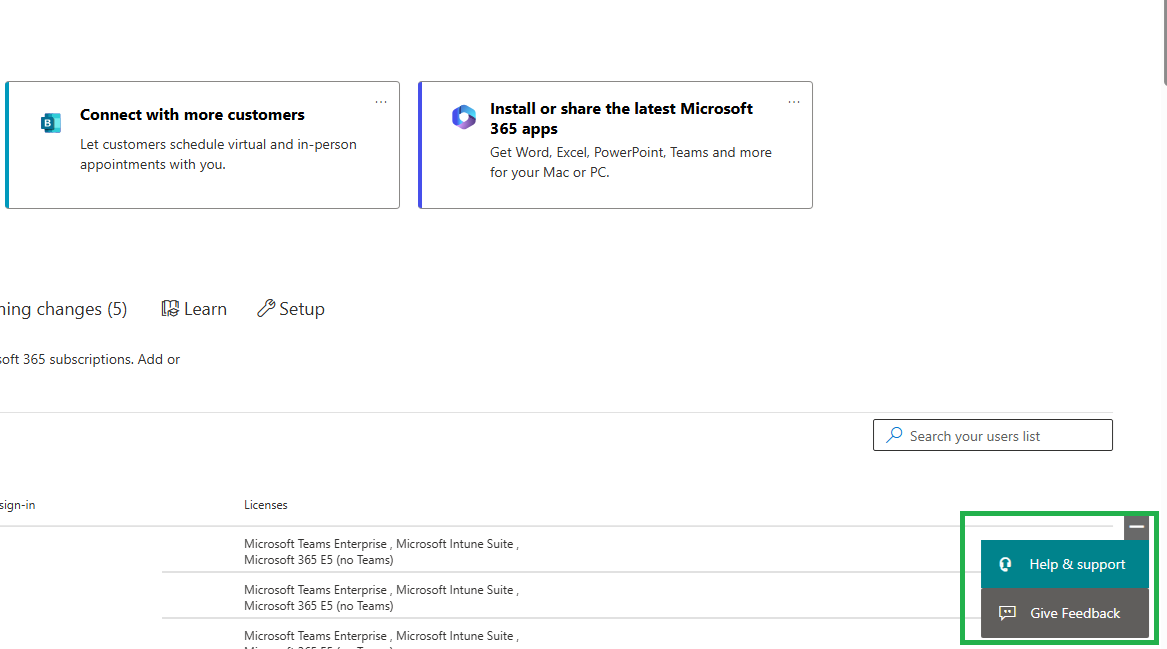Viewport: 1167px width, 649px height.
Task: Click 'Let customers schedule virtual' description text
Action: tap(218, 154)
